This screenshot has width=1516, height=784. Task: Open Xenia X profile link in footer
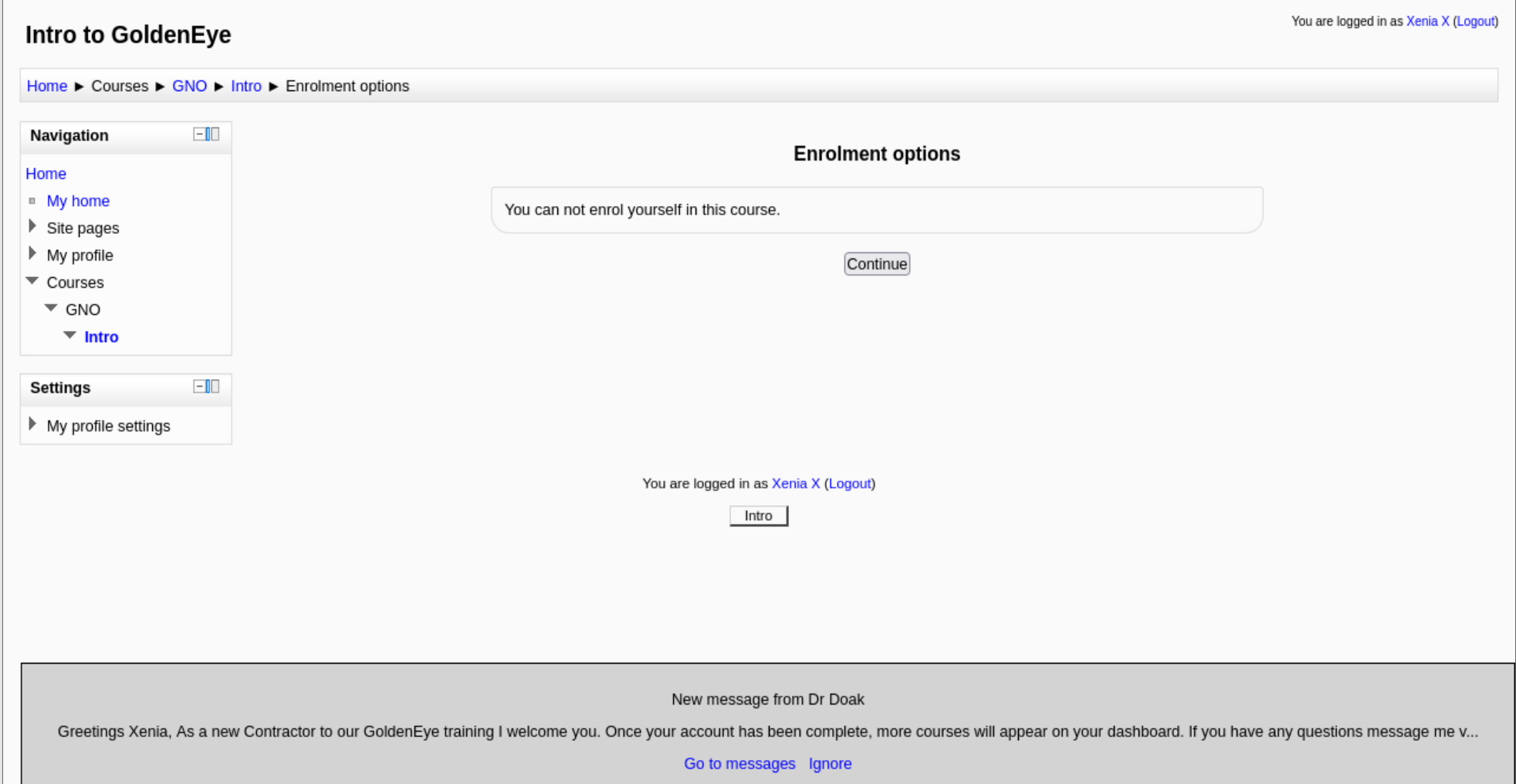click(x=795, y=484)
